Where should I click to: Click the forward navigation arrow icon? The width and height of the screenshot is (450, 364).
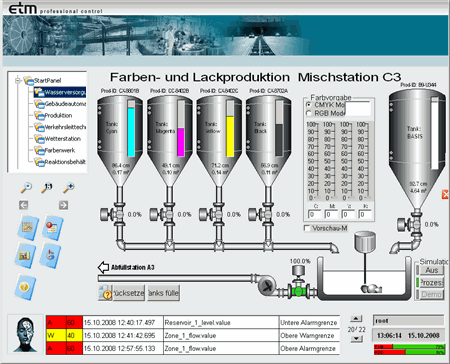click(63, 205)
